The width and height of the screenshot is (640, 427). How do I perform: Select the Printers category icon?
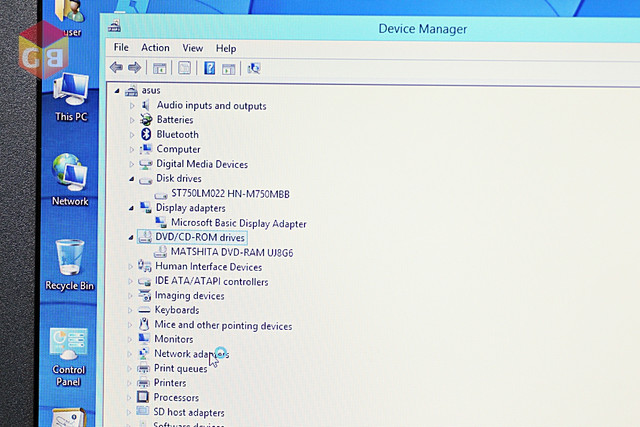pos(143,383)
